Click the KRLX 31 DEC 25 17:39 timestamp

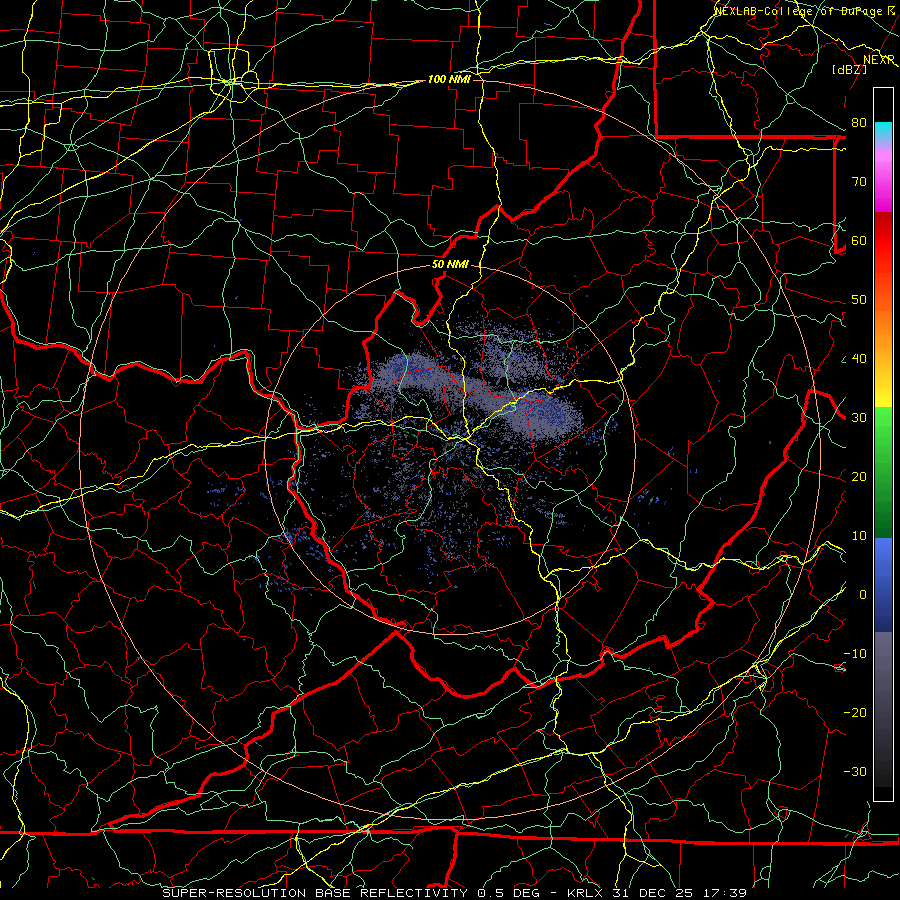pyautogui.click(x=657, y=893)
